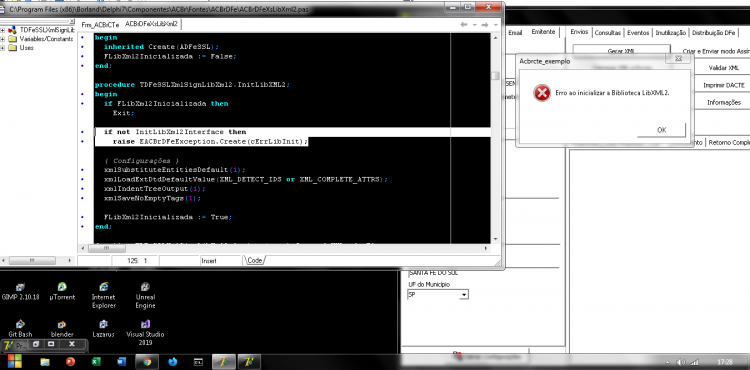Screen dimensions: 750x370
Task: Click the Code tab at editor bottom
Action: [x=254, y=260]
